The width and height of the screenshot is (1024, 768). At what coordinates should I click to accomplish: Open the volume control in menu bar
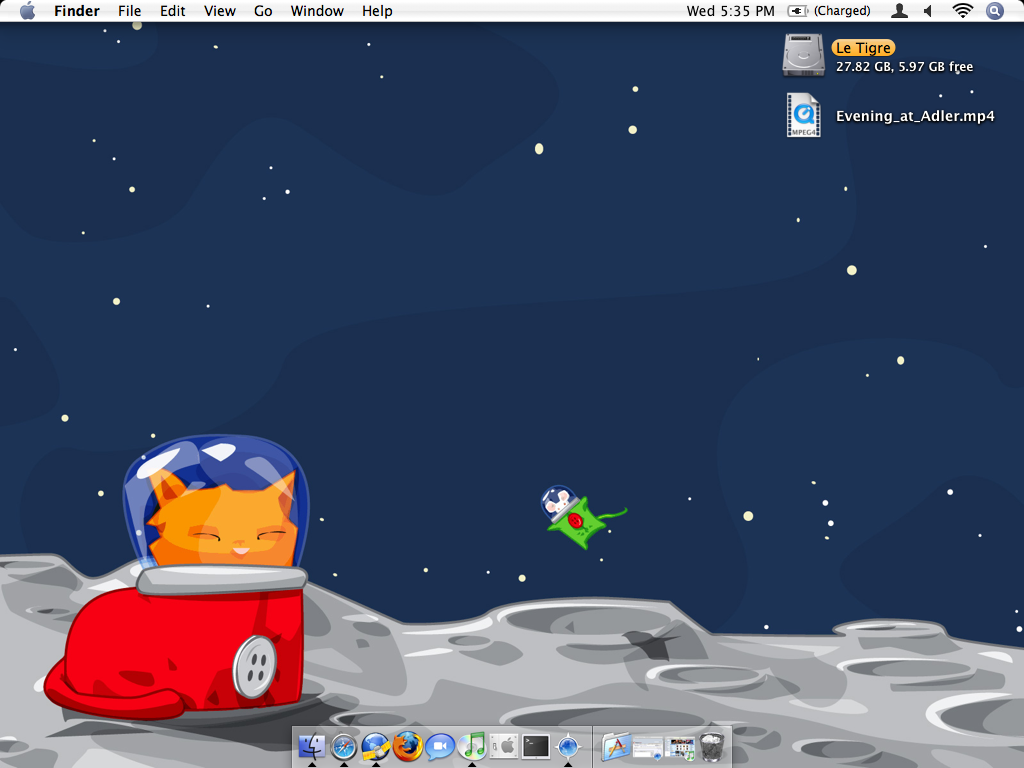click(x=928, y=10)
